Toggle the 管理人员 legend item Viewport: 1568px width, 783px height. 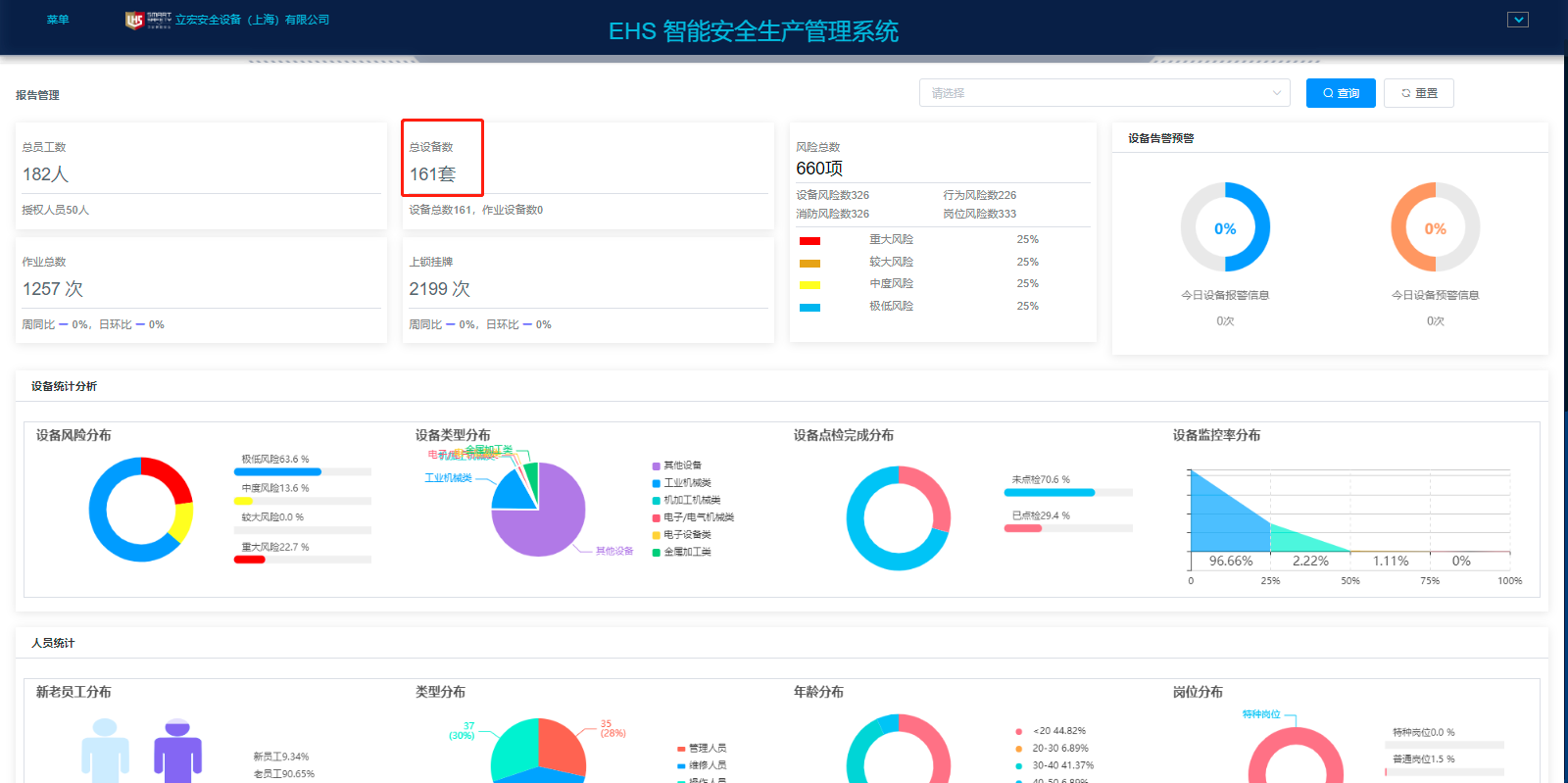[702, 748]
